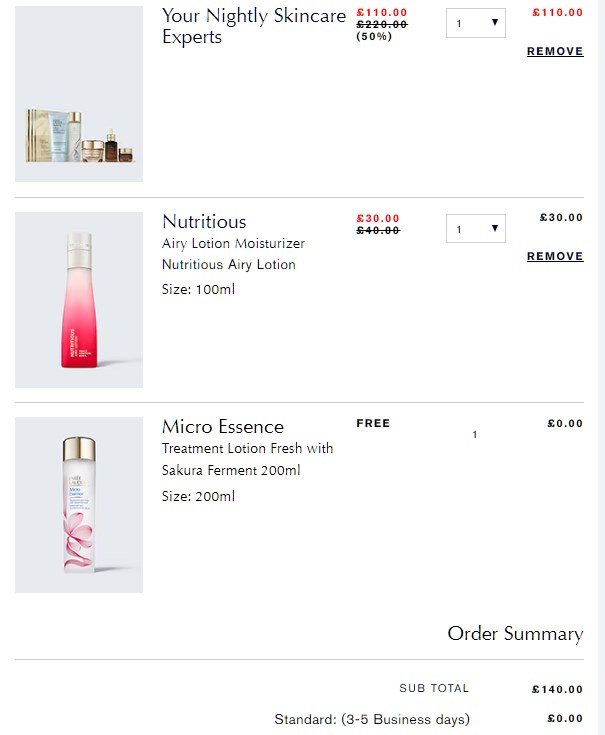Remove Nutritious Airy Lotion from cart

[x=554, y=257]
